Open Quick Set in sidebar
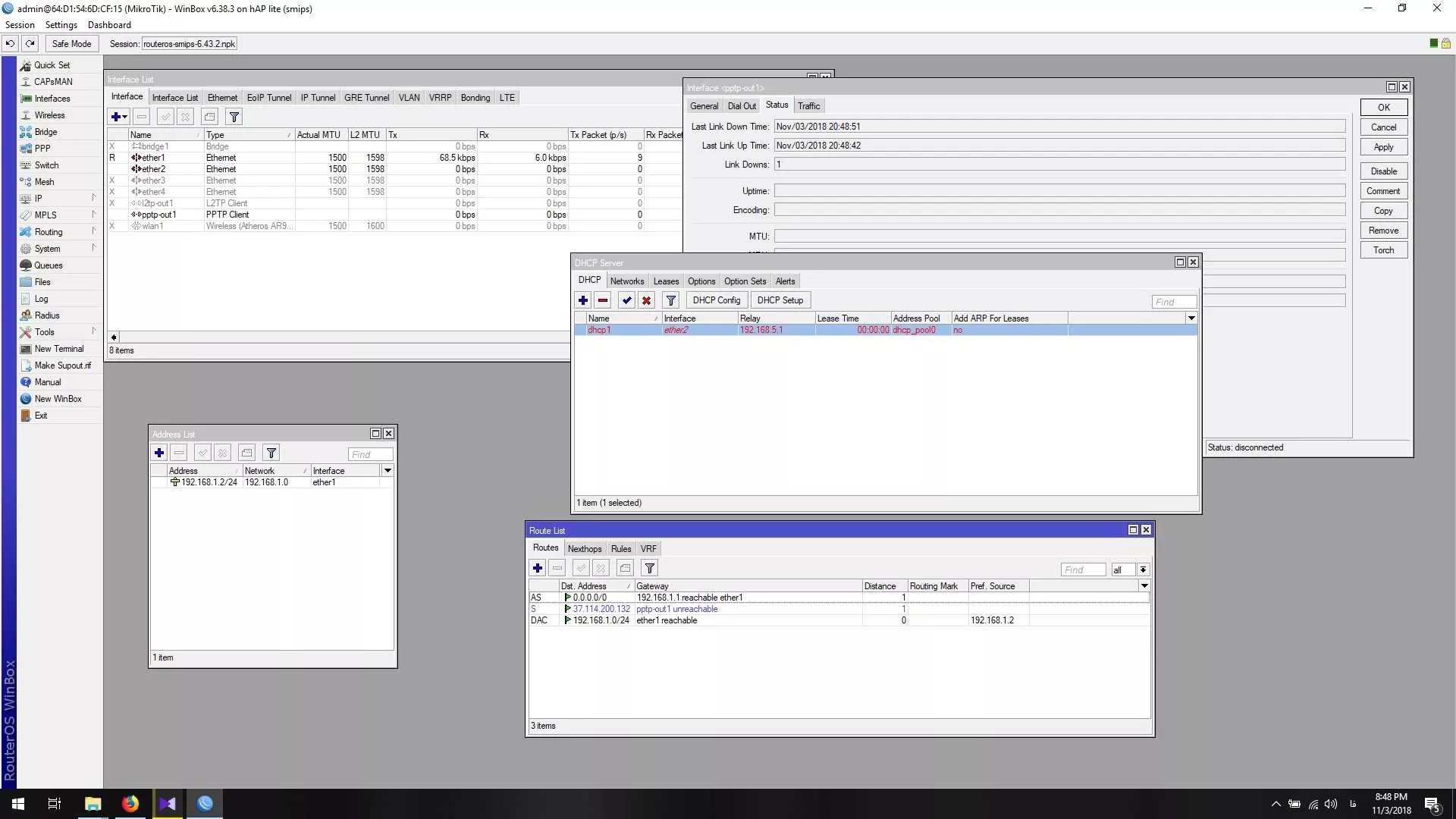Image resolution: width=1456 pixels, height=819 pixels. click(x=52, y=65)
